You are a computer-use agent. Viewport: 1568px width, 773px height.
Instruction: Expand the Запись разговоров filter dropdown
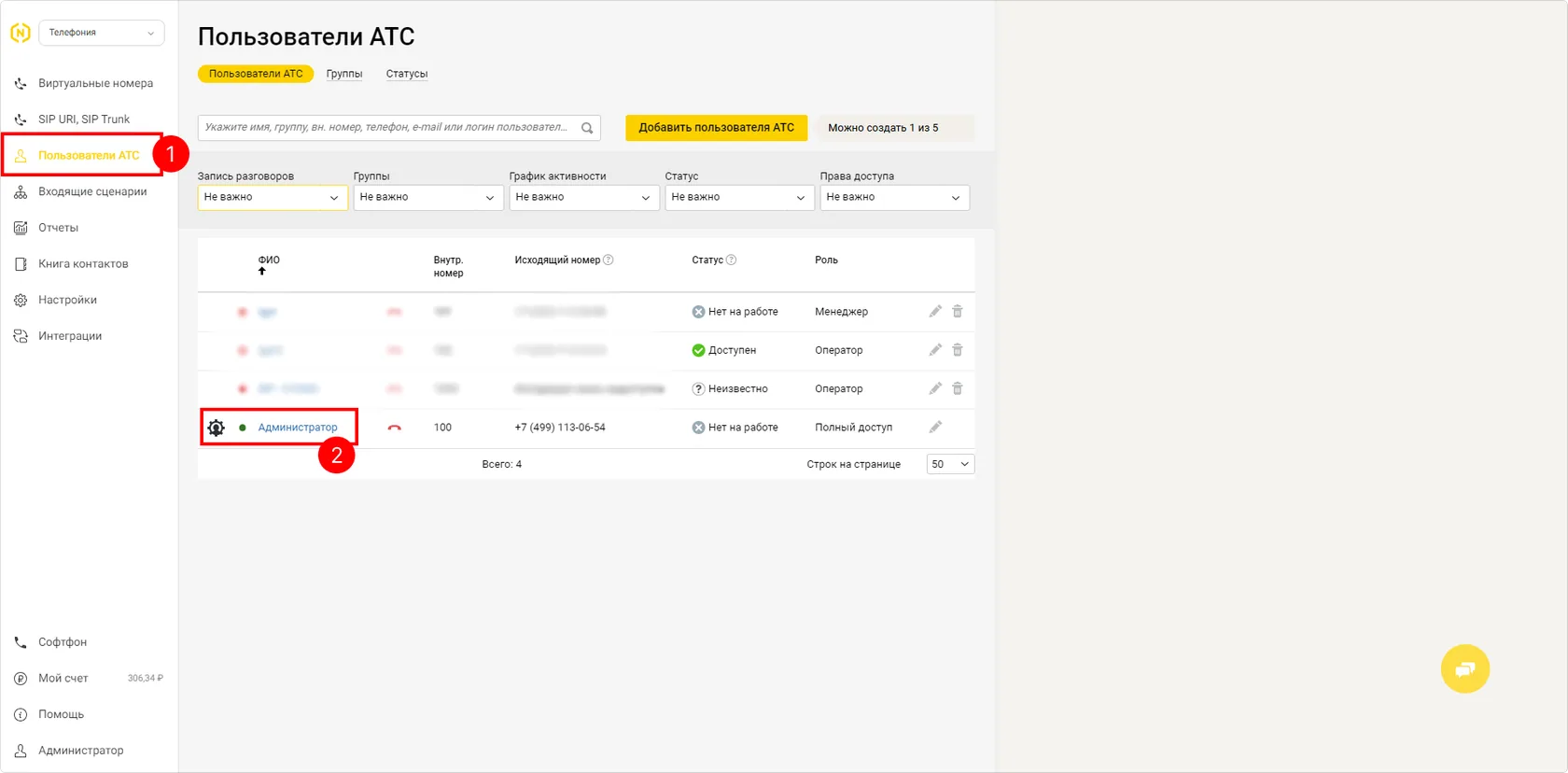273,197
